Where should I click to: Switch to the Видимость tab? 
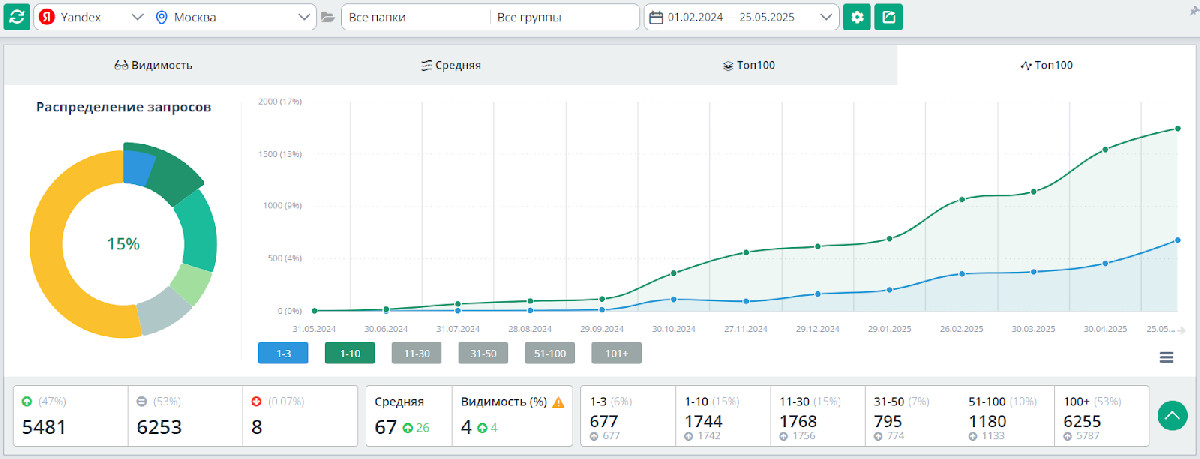[154, 65]
